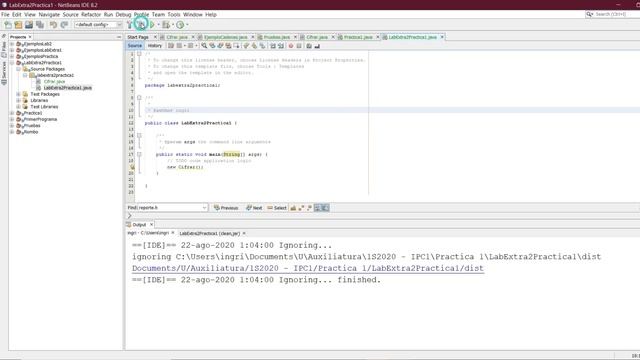Switch to the Practica1.java editor tab
This screenshot has width=640, height=360.
coord(358,37)
